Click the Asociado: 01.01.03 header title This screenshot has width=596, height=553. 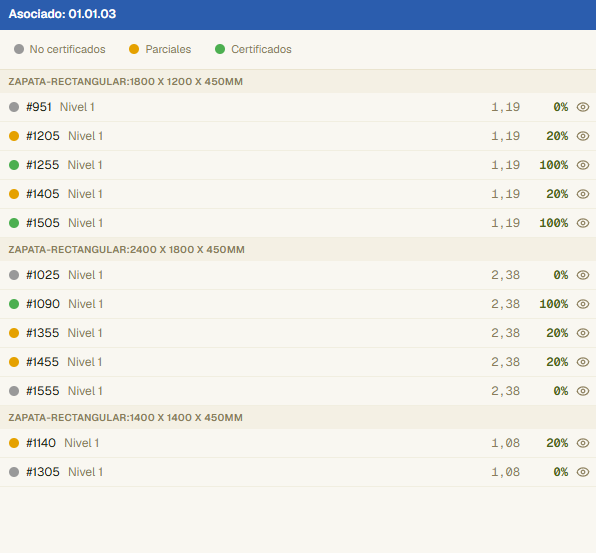tap(62, 14)
